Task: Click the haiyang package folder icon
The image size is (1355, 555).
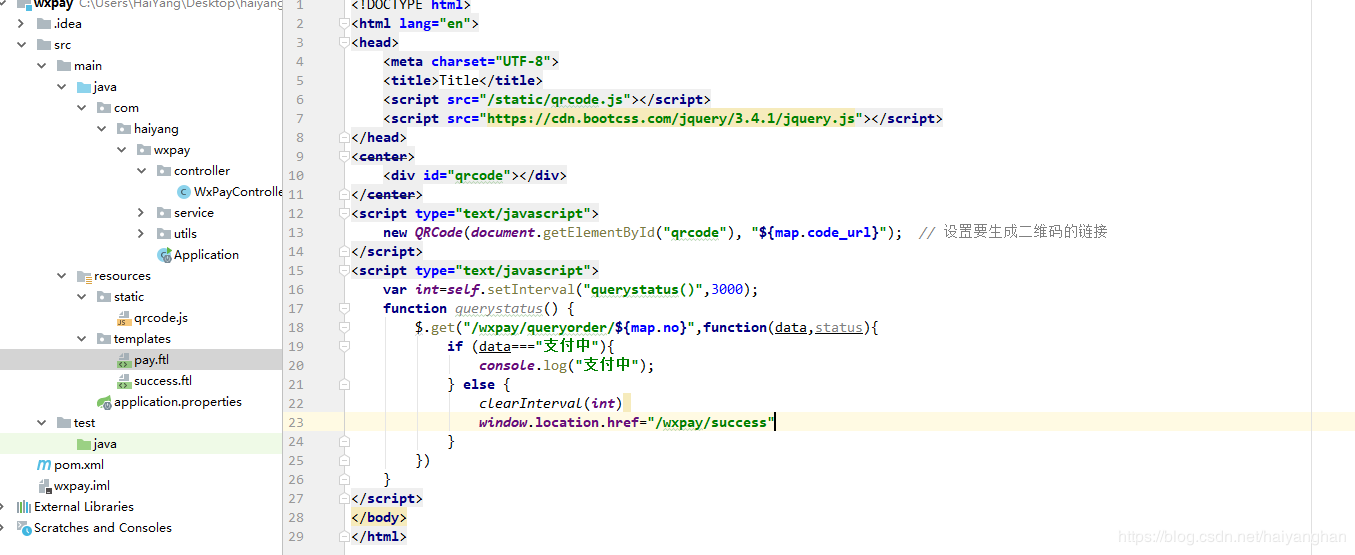Action: 124,129
